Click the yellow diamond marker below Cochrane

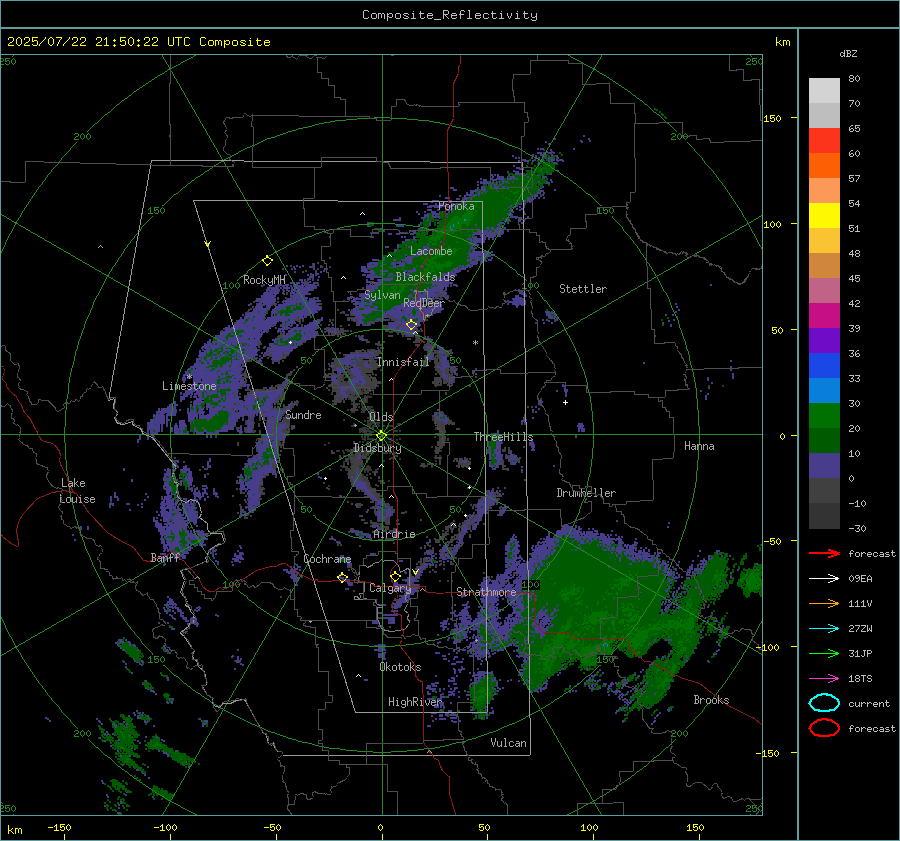tap(342, 578)
